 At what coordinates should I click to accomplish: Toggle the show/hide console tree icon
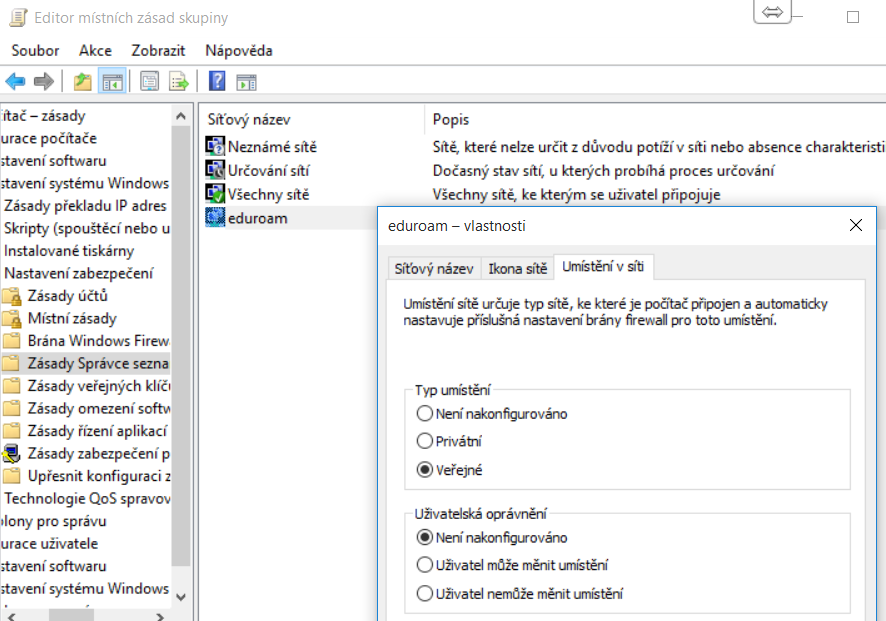tap(112, 82)
